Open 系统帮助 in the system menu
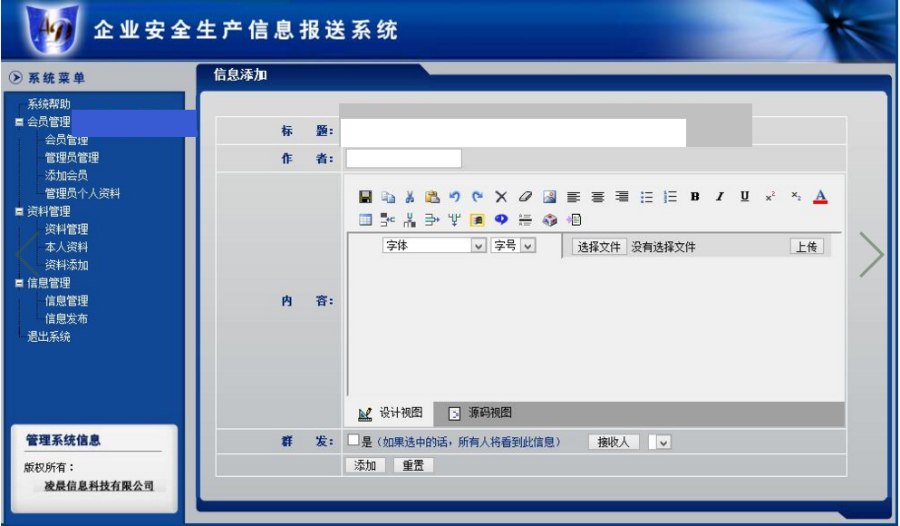The width and height of the screenshot is (900, 526). [x=49, y=104]
